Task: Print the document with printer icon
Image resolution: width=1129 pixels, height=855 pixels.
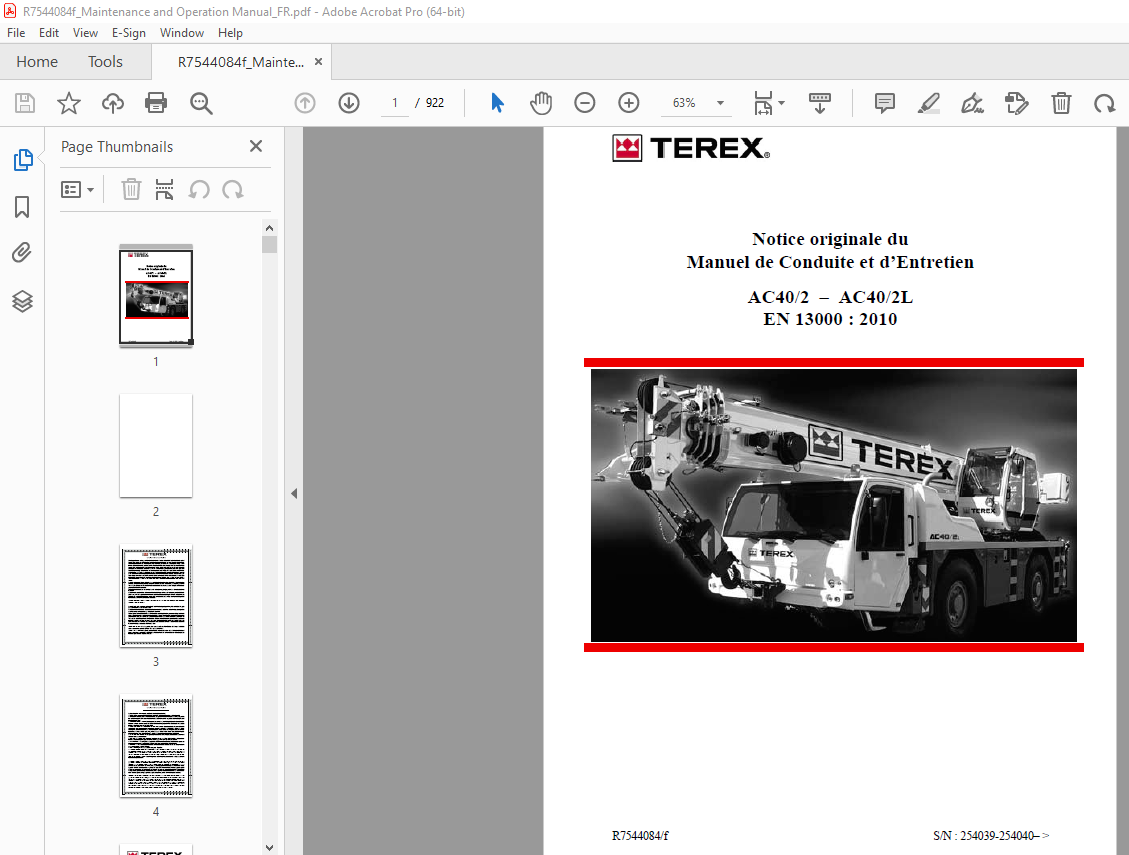Action: click(x=156, y=103)
